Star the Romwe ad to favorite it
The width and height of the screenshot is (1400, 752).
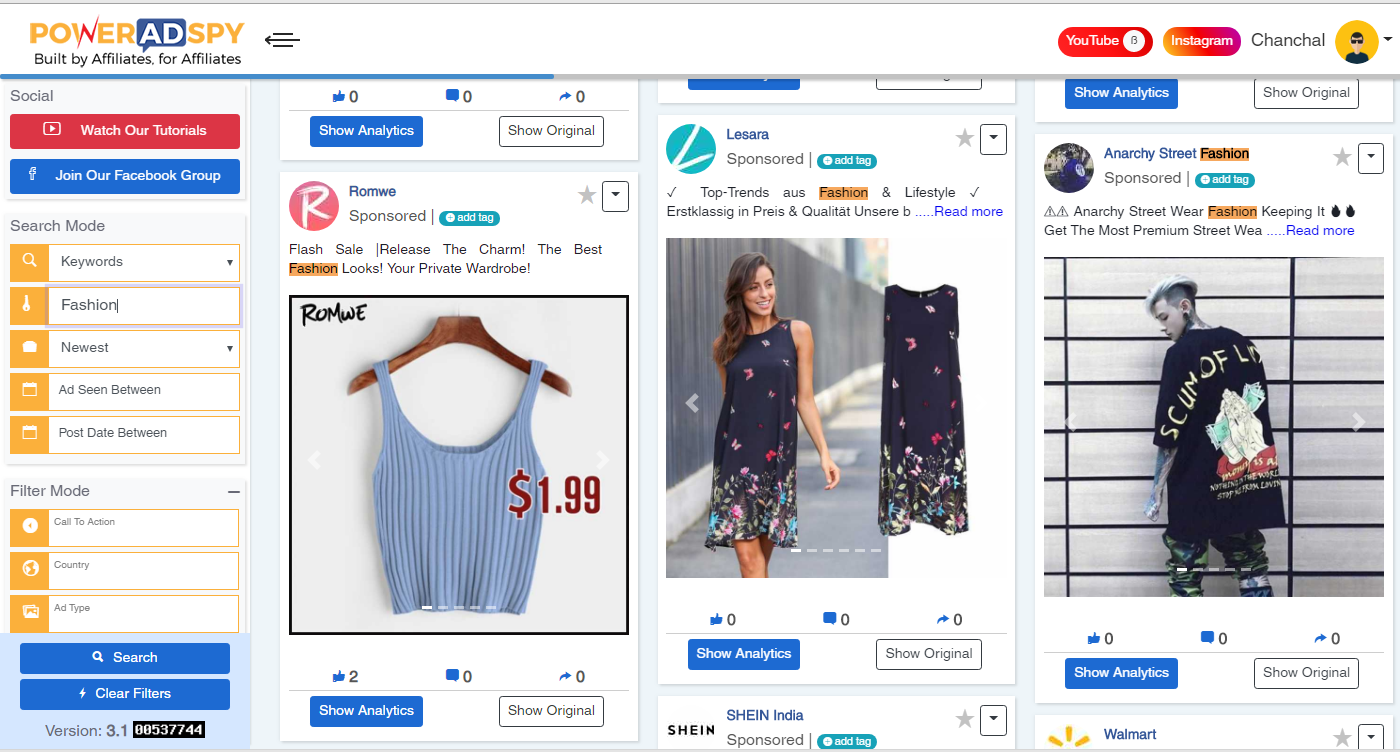coord(587,196)
